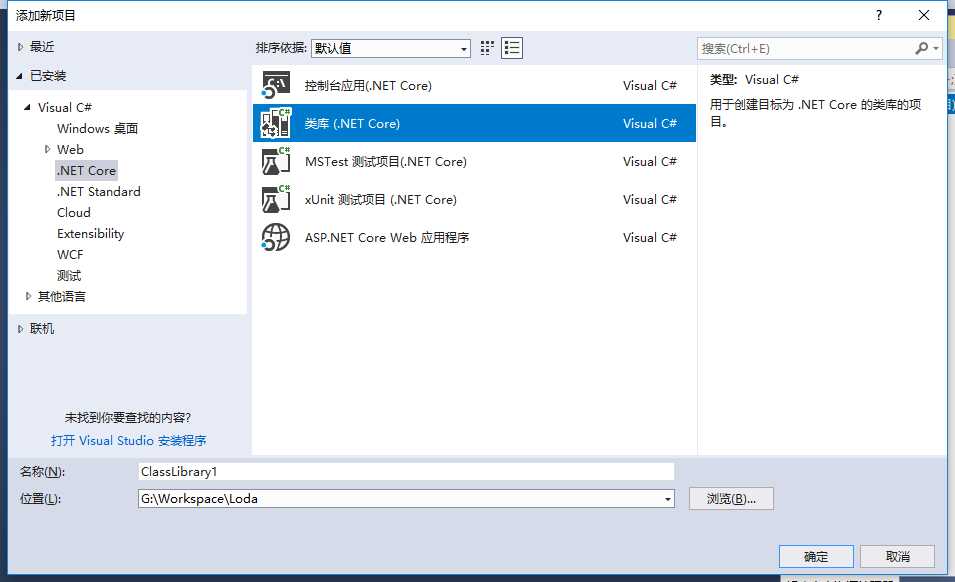The height and width of the screenshot is (582, 955).
Task: Select the .NET Core category
Action: point(86,170)
